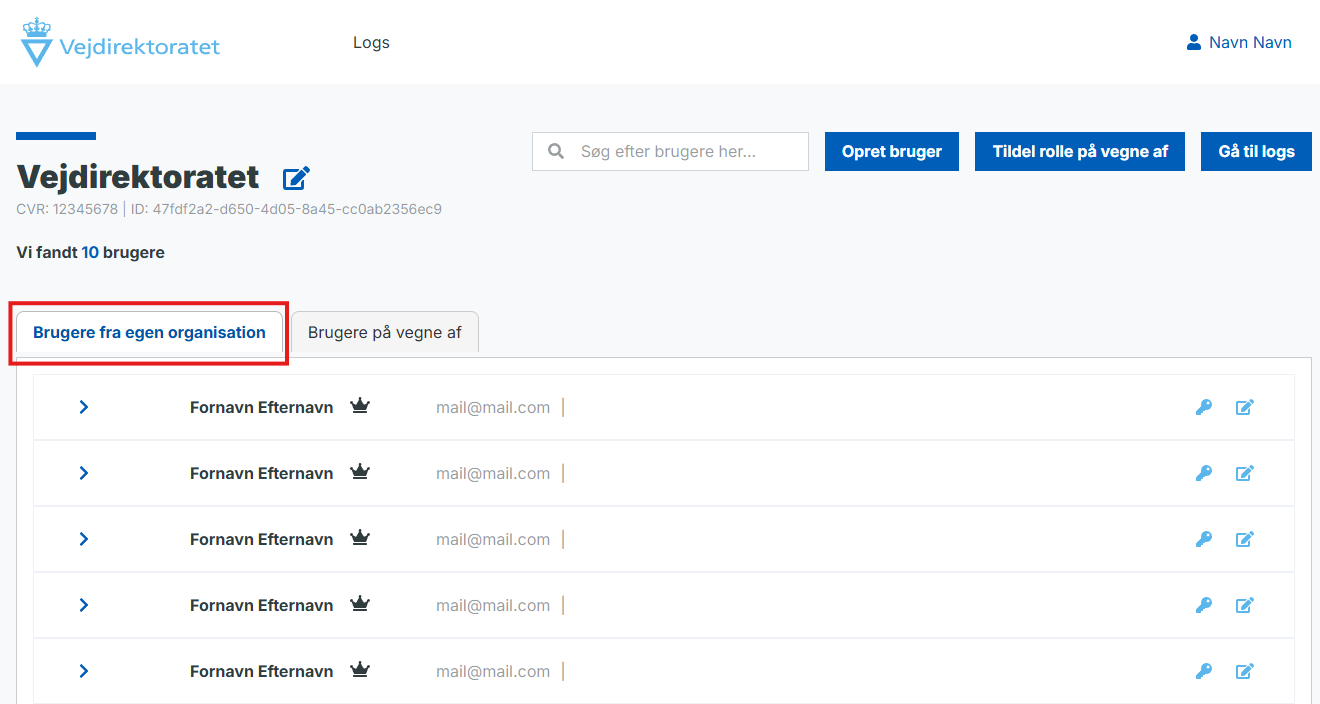Open the Logs menu item
The width and height of the screenshot is (1320, 704).
tap(371, 42)
